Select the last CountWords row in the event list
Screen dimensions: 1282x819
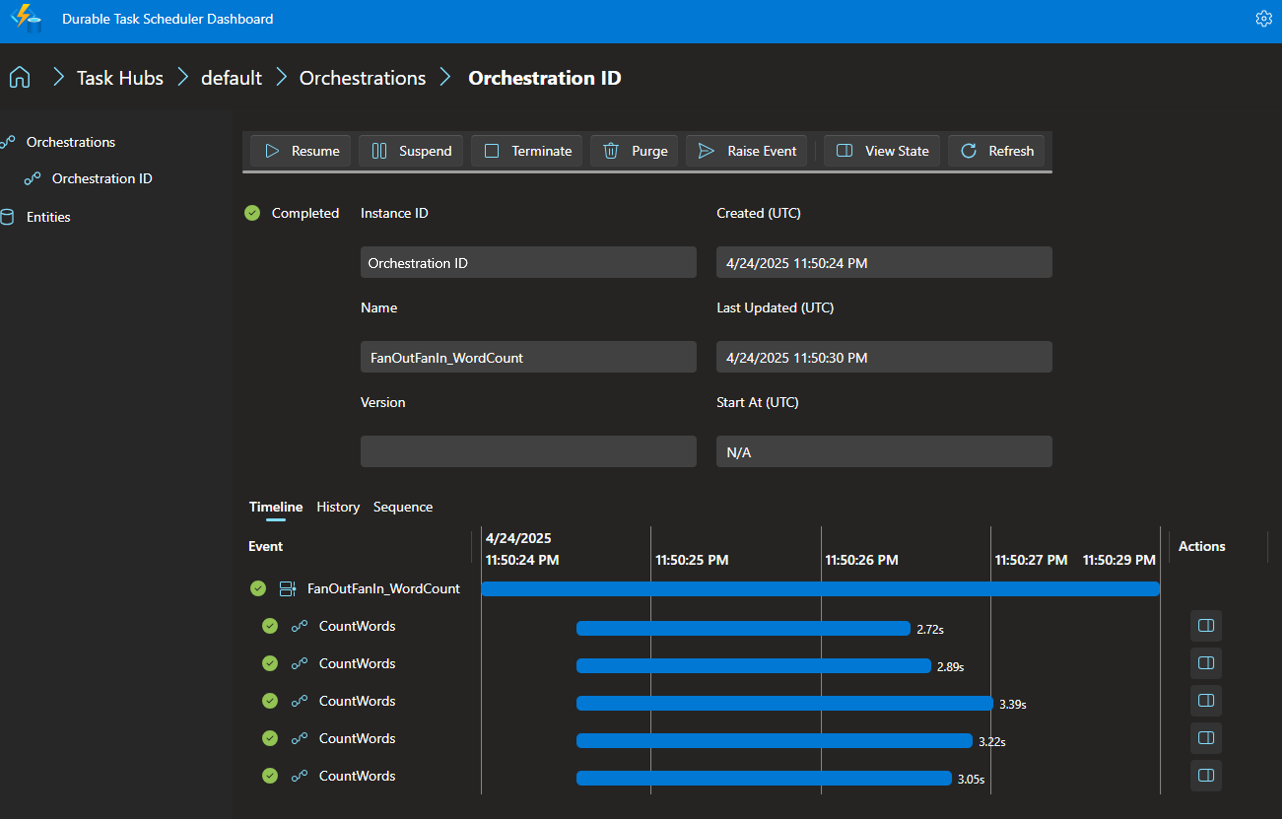[355, 775]
